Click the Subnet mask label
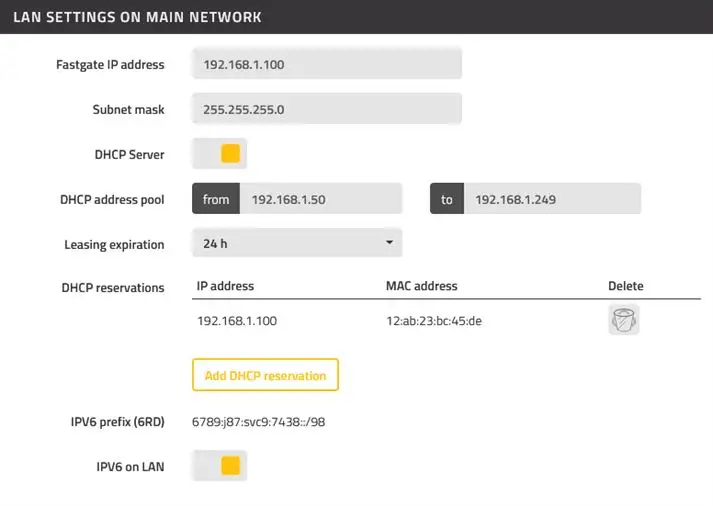 pyautogui.click(x=128, y=110)
